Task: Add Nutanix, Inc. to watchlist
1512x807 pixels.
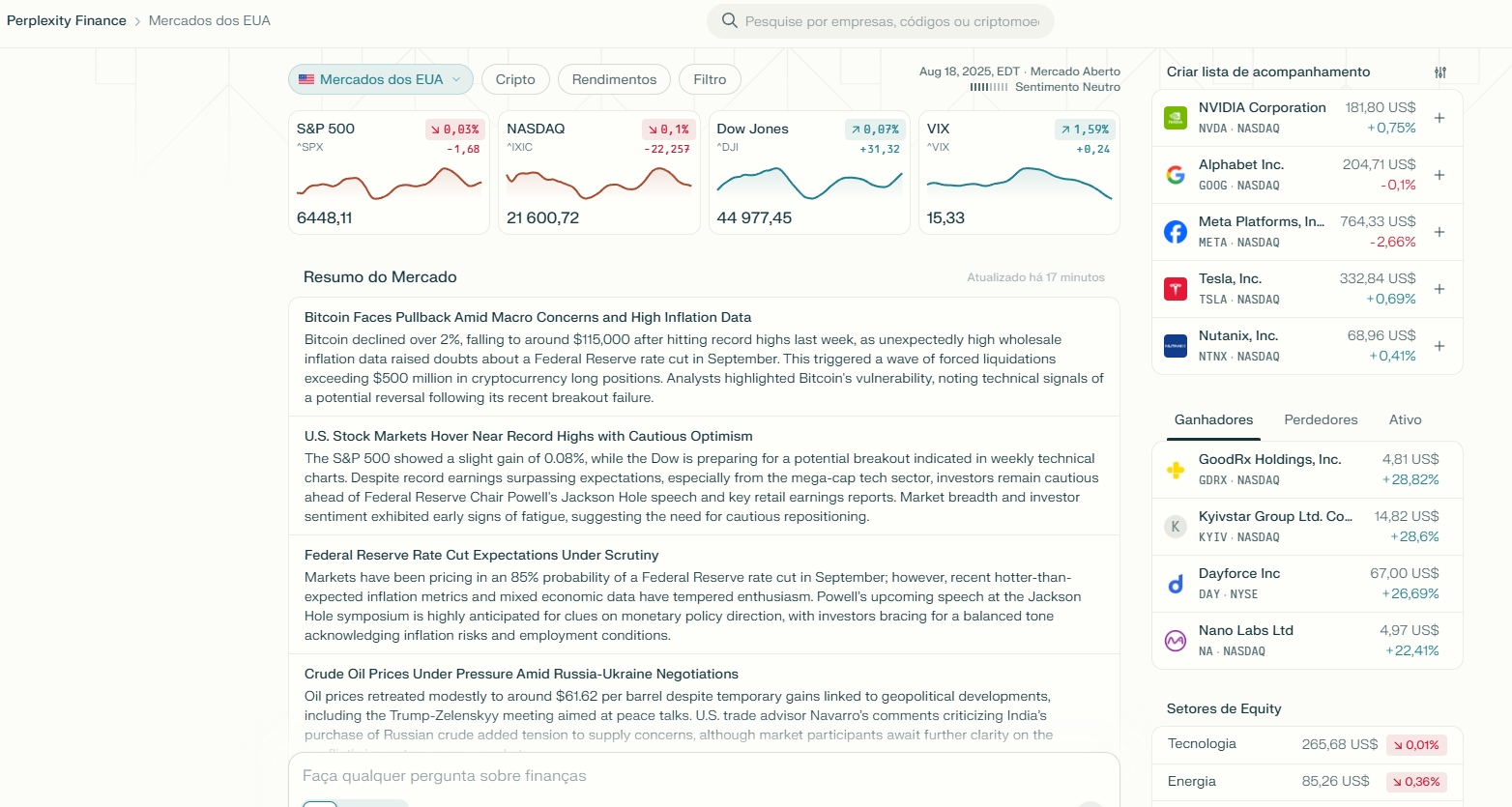Action: [1439, 345]
